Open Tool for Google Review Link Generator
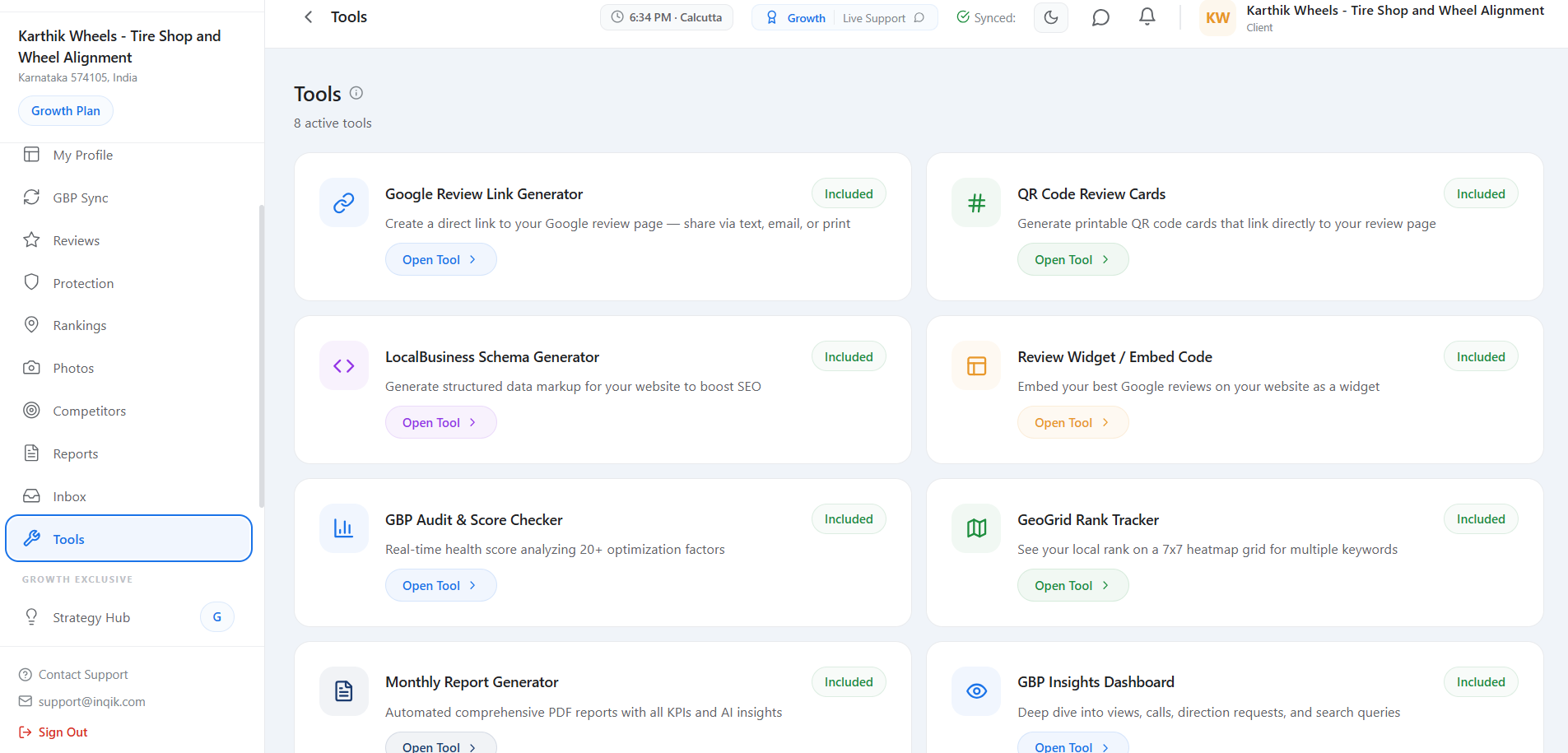The height and width of the screenshot is (753, 1568). 440,259
